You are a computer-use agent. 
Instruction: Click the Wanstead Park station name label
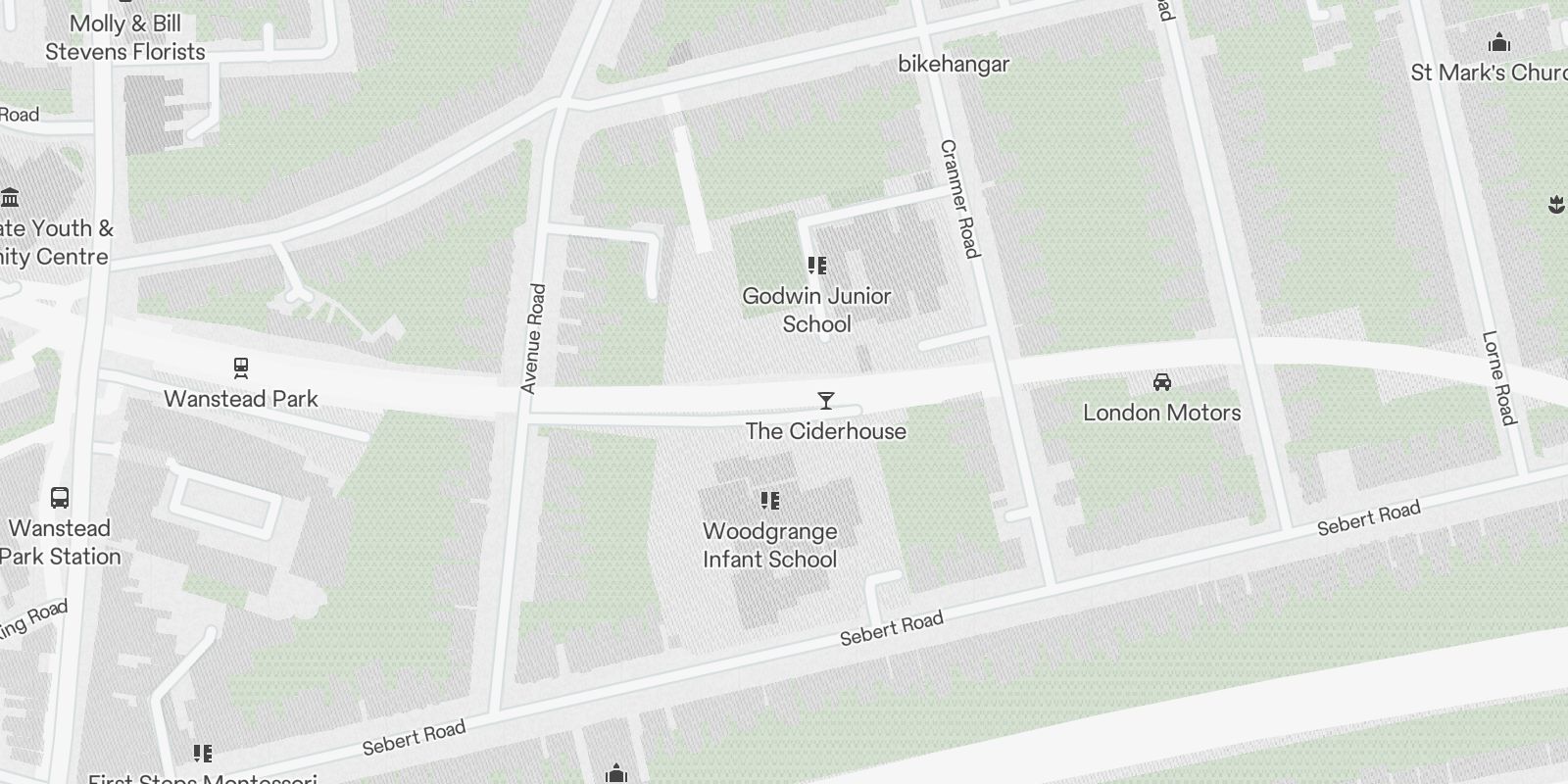tap(241, 399)
